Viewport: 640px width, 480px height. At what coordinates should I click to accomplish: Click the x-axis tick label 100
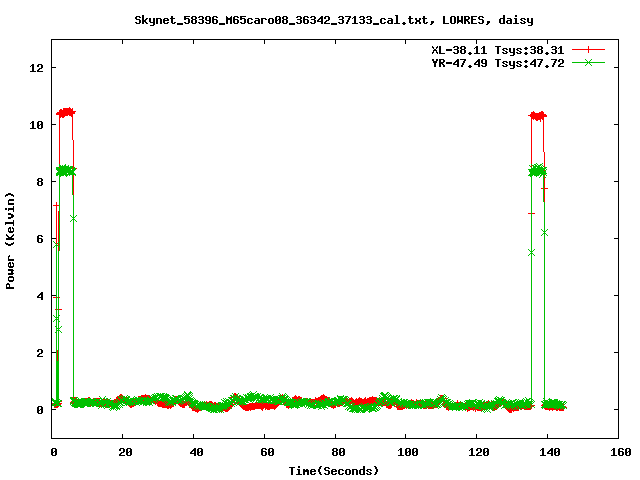pos(408,452)
